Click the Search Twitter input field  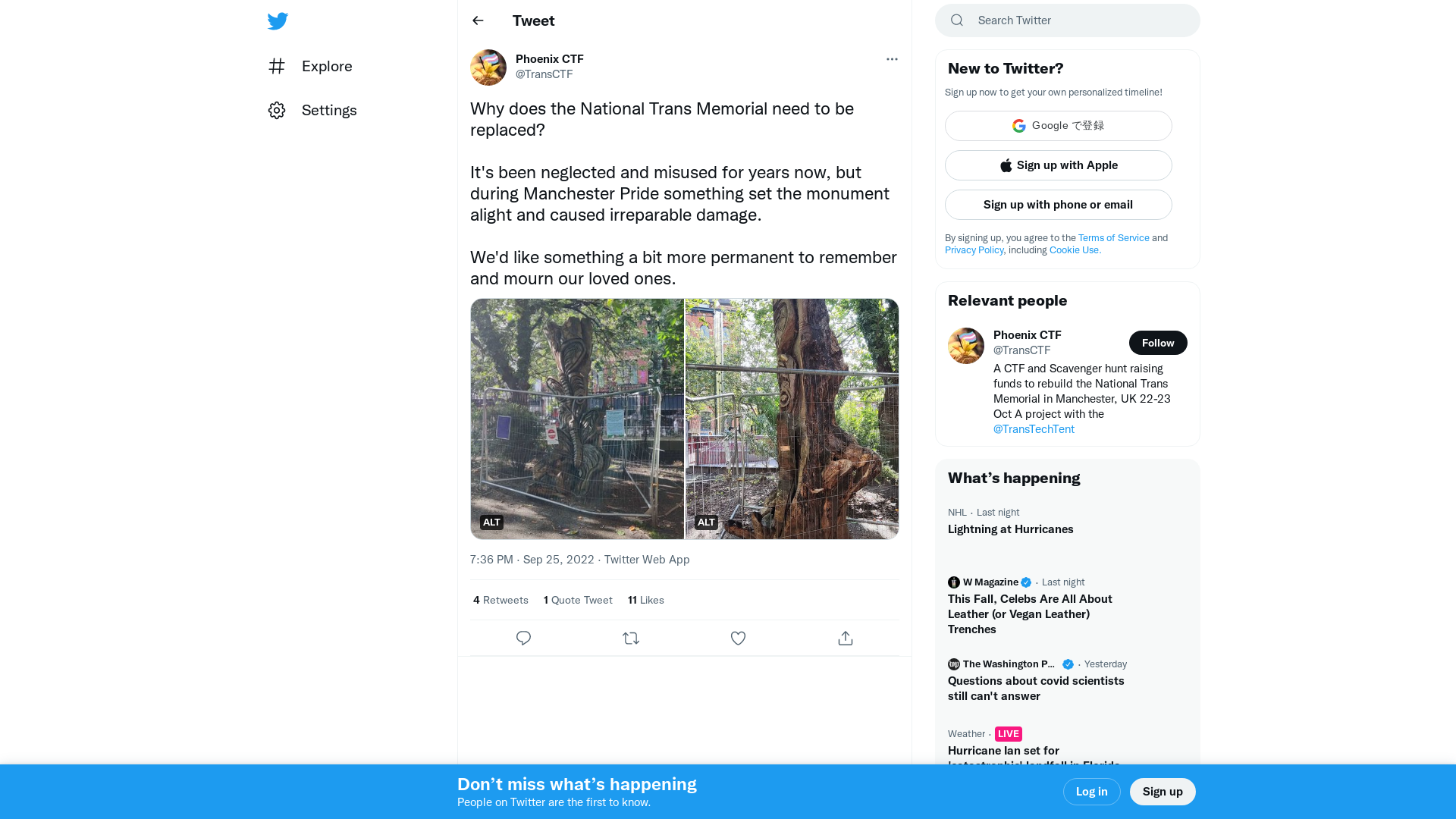coord(1077,20)
